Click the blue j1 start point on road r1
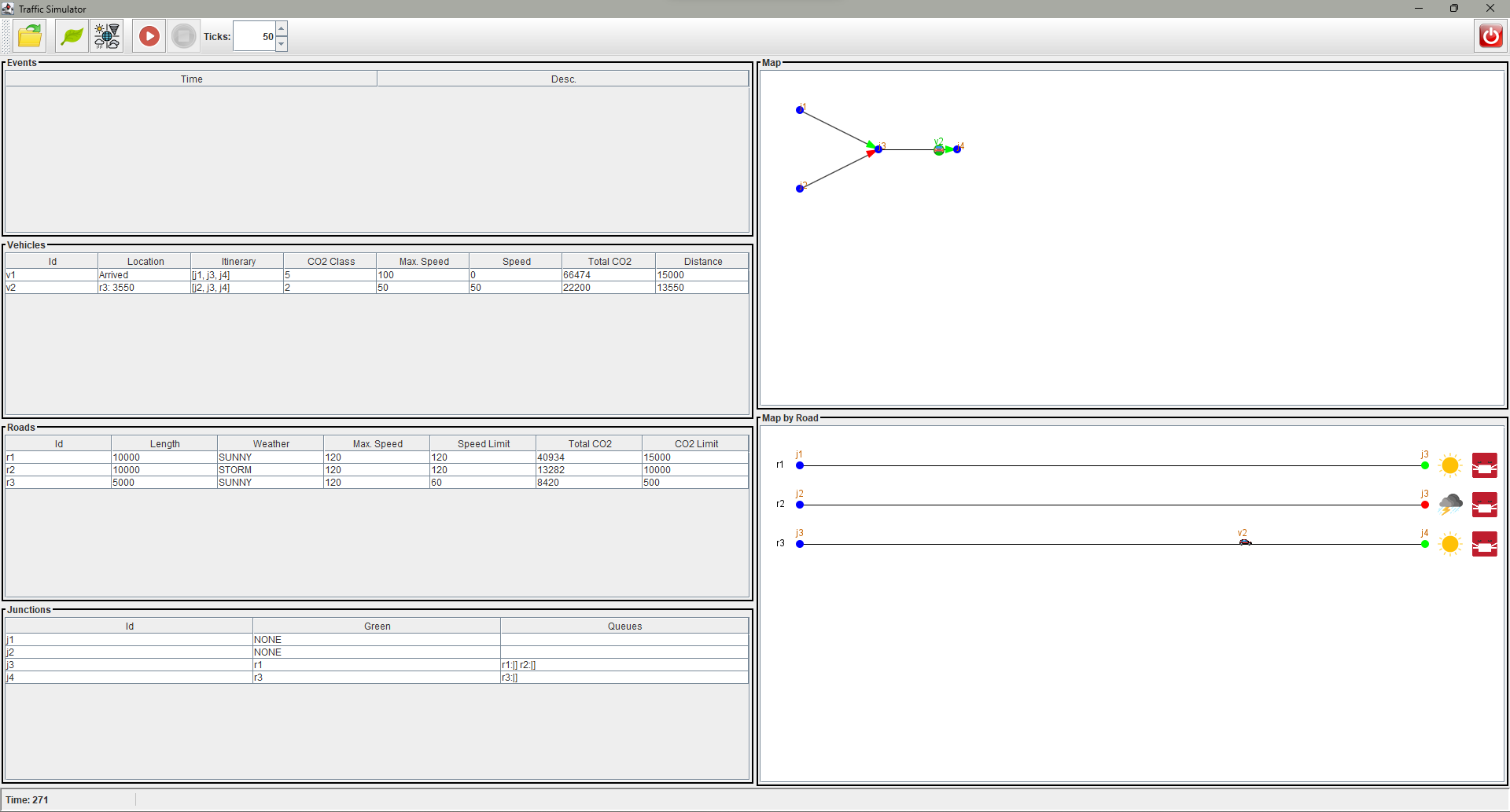The height and width of the screenshot is (812, 1510). tap(800, 465)
